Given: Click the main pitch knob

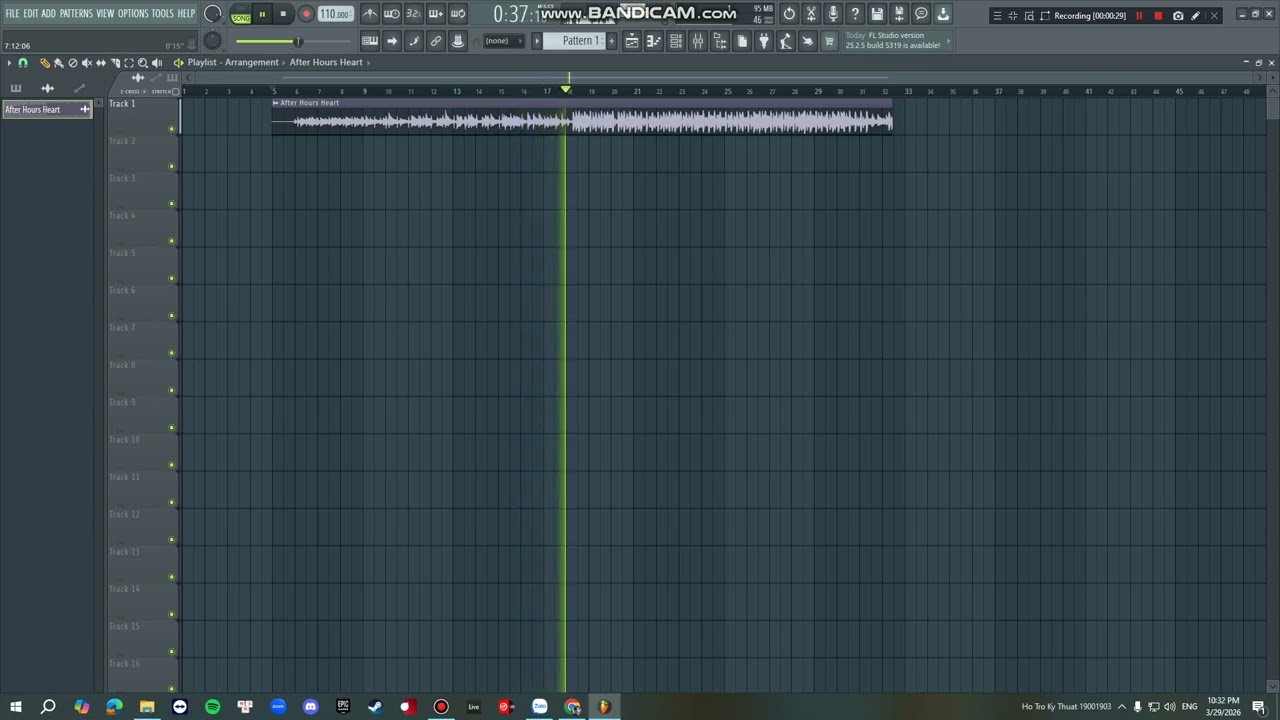Looking at the screenshot, I should 213,40.
